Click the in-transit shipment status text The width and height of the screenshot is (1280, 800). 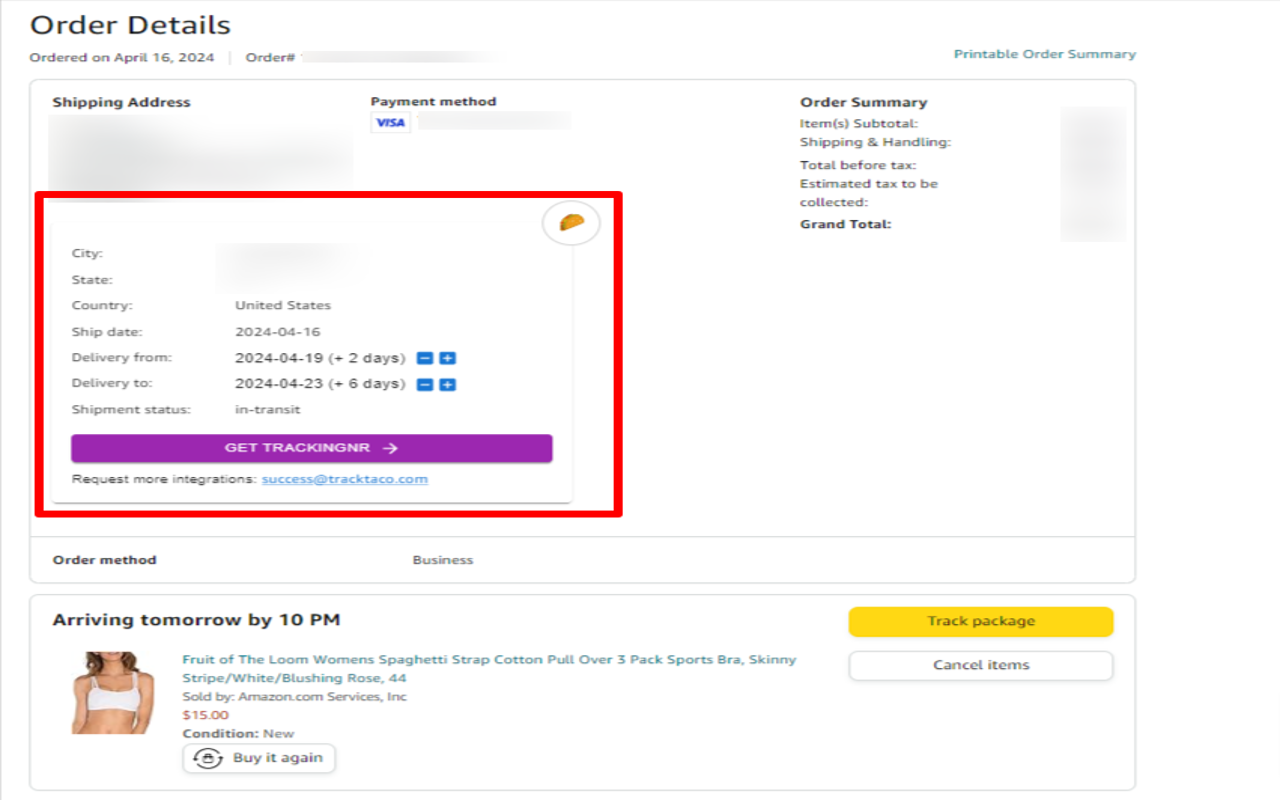pos(267,409)
